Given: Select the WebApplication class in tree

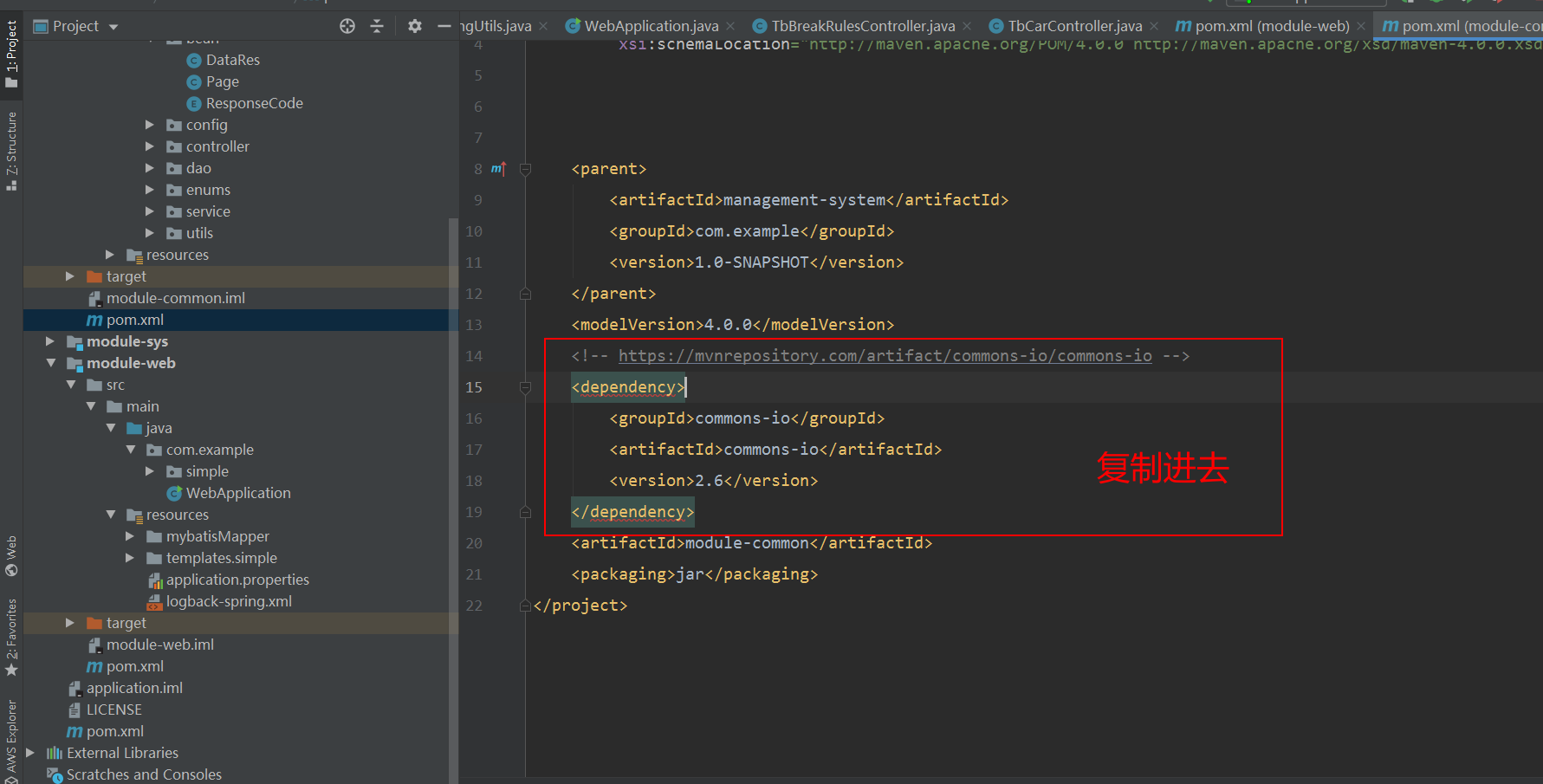Looking at the screenshot, I should (x=238, y=493).
